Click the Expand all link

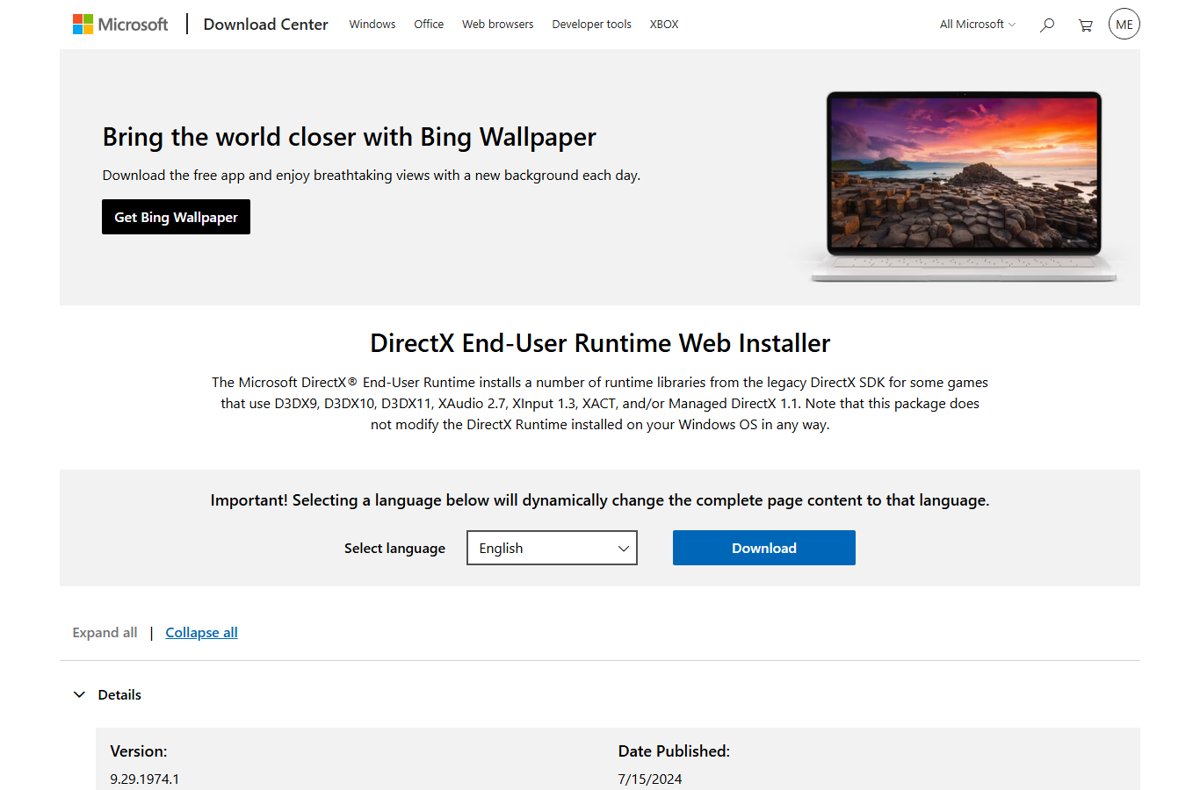pos(105,632)
